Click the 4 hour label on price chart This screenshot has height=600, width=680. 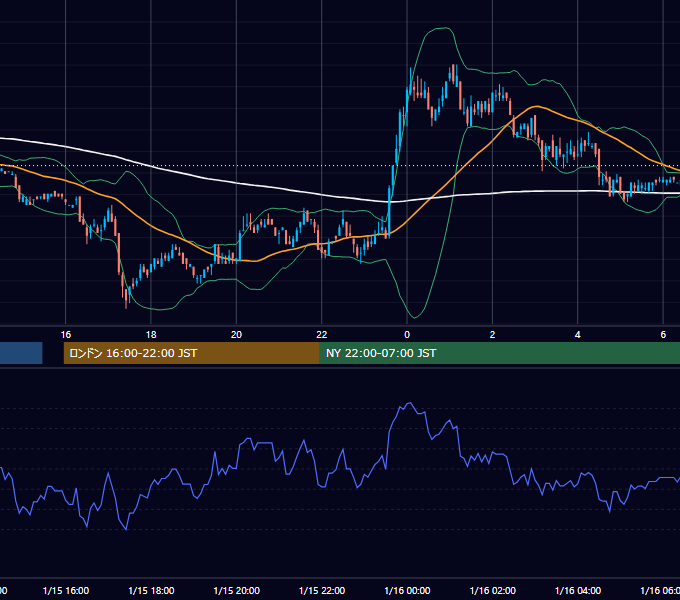pos(578,335)
